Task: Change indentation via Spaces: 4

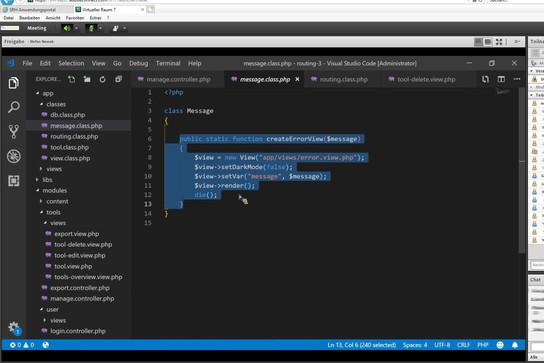Action: click(x=415, y=345)
